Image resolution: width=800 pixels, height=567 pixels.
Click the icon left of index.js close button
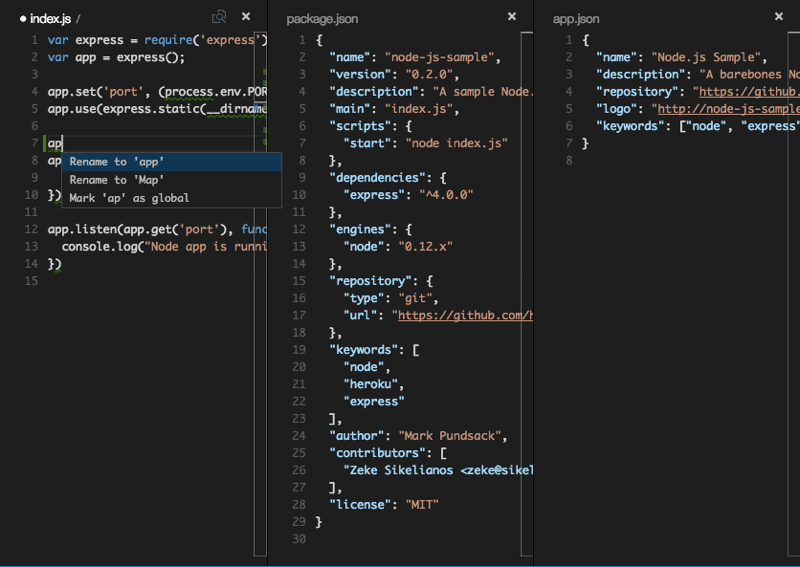click(x=219, y=17)
